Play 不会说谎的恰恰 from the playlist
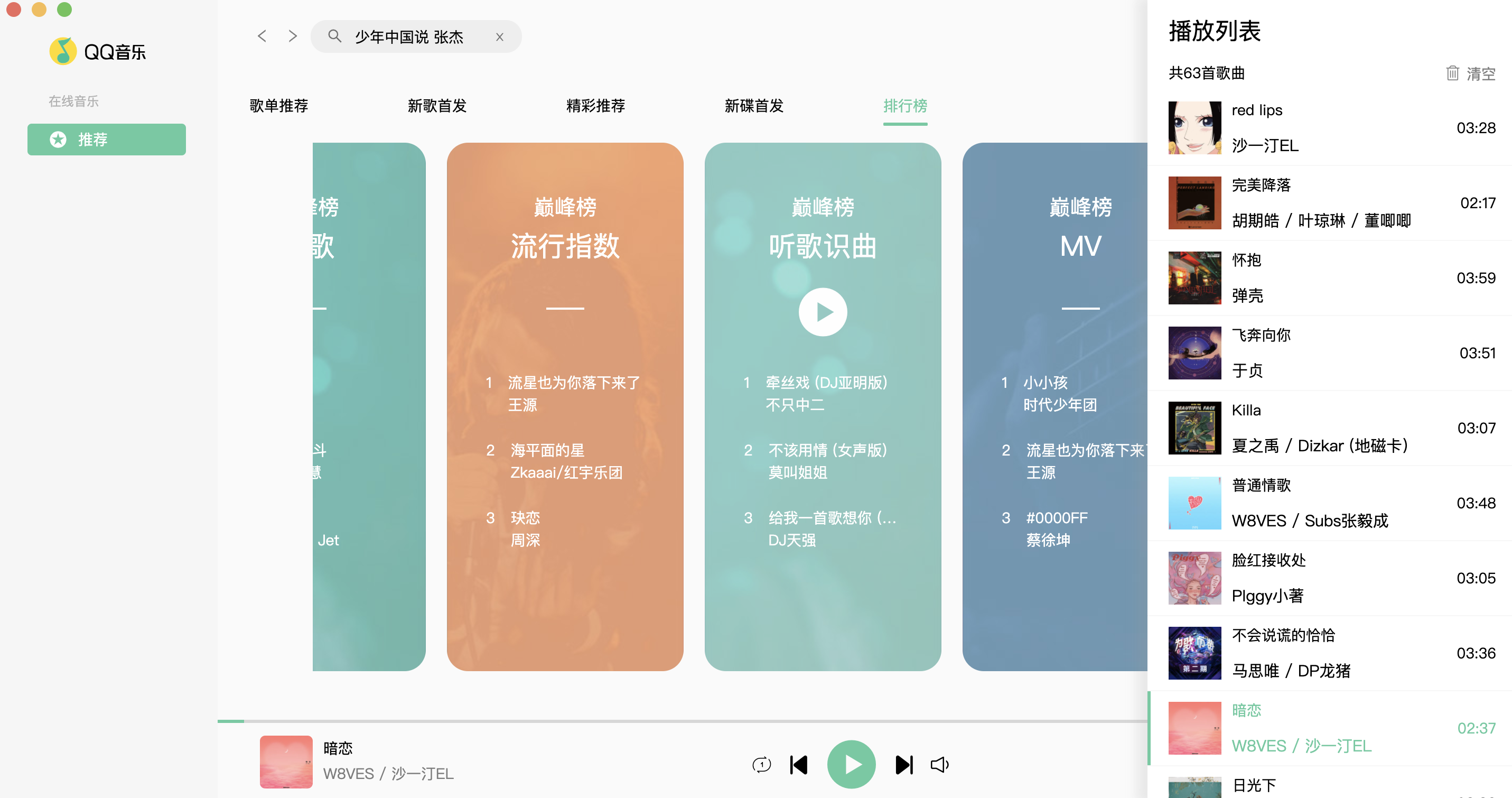Screen dimensions: 1512x798 (1329, 653)
